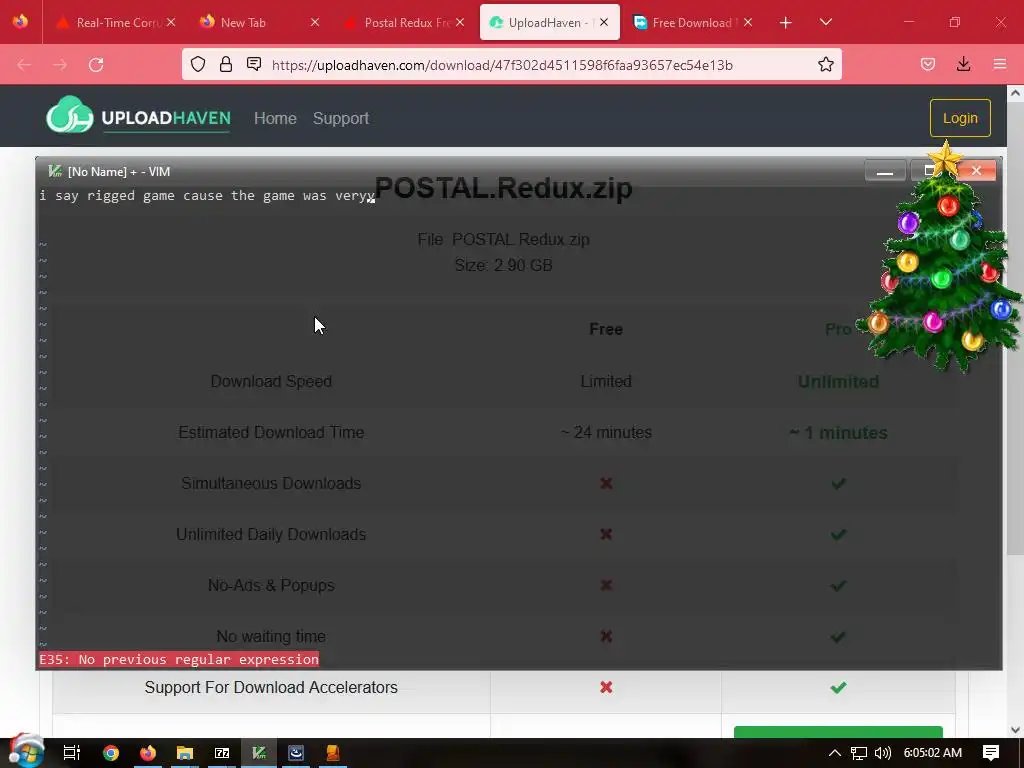Viewport: 1024px width, 768px height.
Task: Open the Support link in site navbar
Action: click(340, 118)
